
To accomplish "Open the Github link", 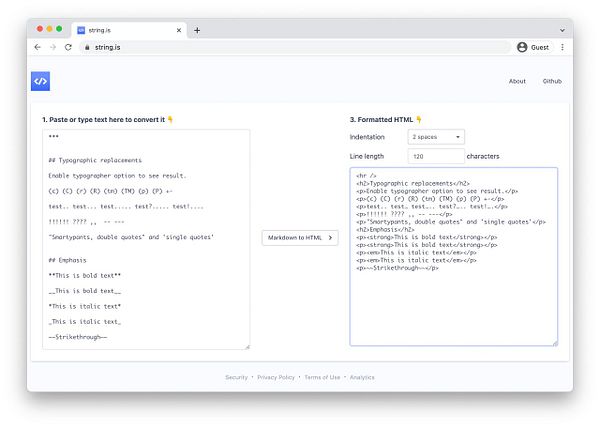I will tap(552, 81).
